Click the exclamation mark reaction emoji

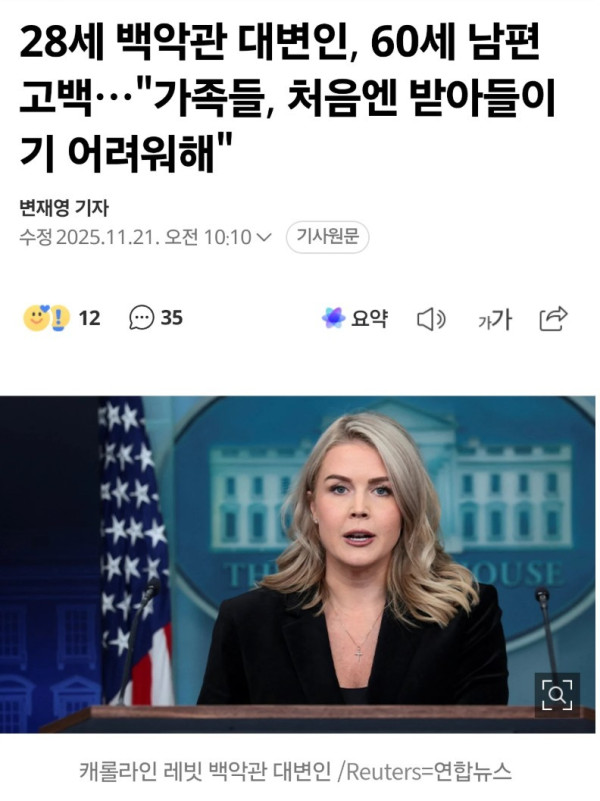tap(60, 318)
